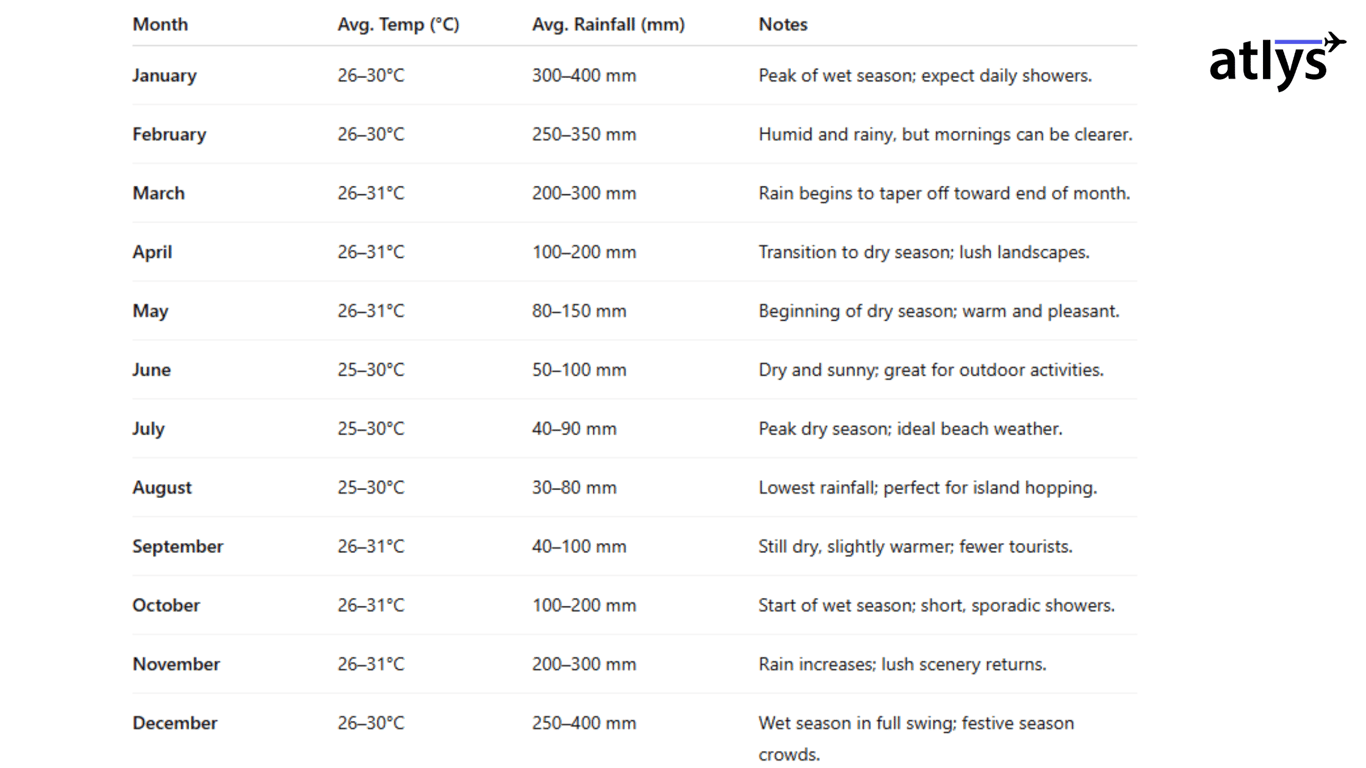Click the Notes column header
Viewport: 1366px width, 768px height.
click(x=783, y=24)
